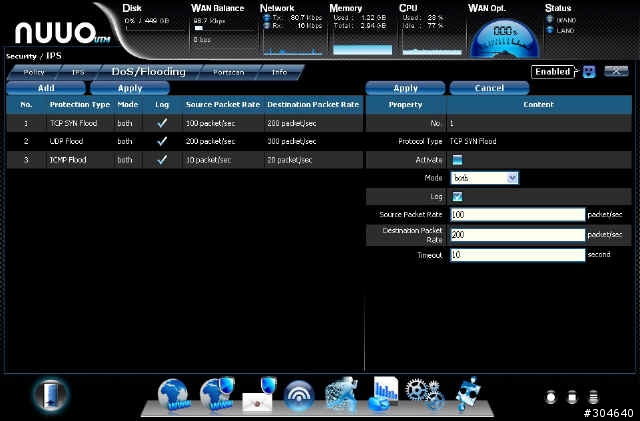Switch to the IPS tab
The image size is (640, 421).
pyautogui.click(x=78, y=72)
